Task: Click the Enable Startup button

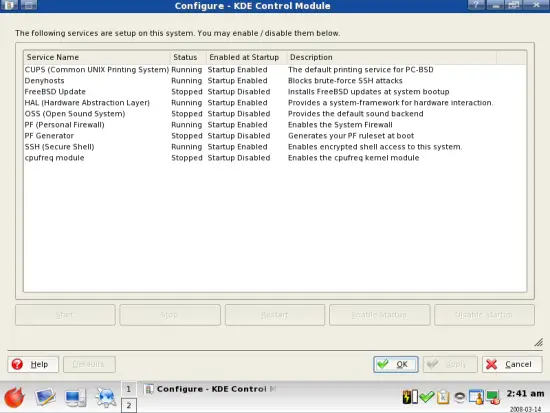Action: (x=380, y=315)
